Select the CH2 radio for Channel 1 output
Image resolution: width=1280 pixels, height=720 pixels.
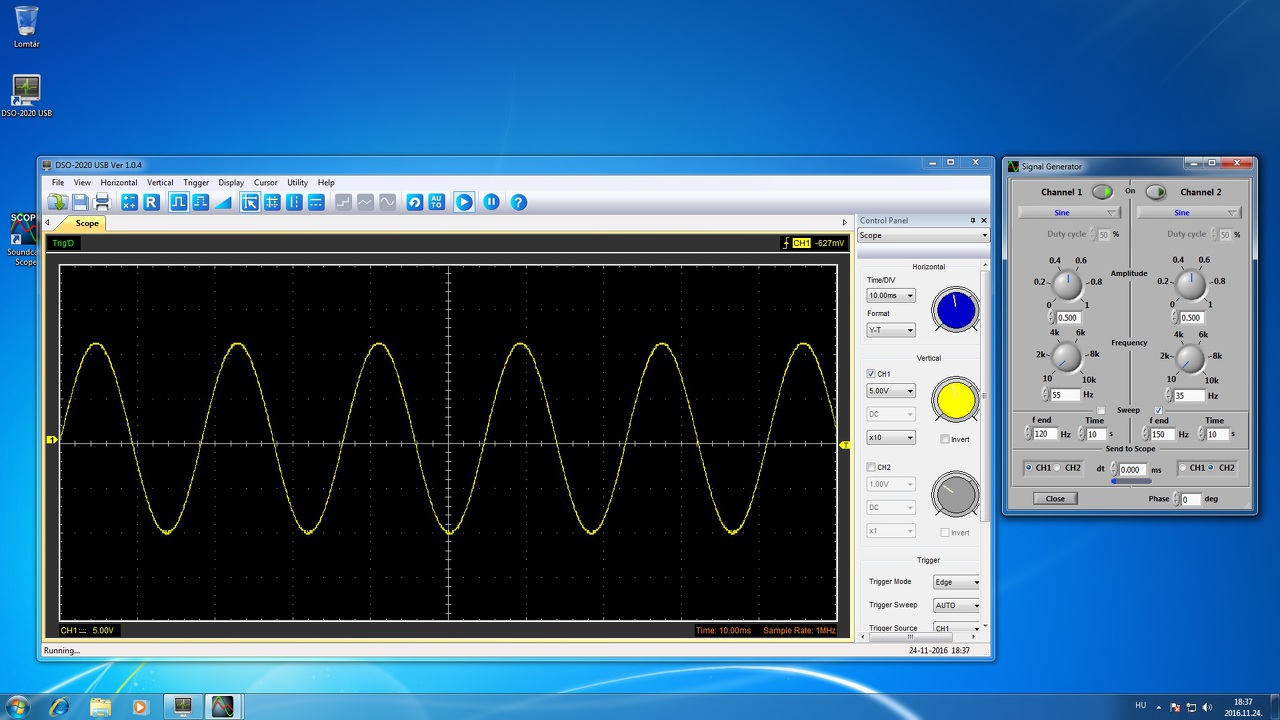pos(1058,468)
